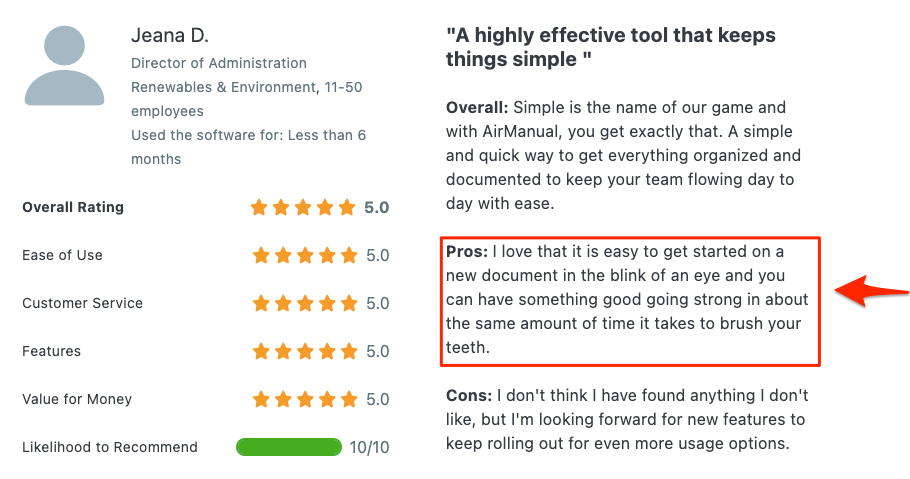
Task: Click the 10/10 recommendation score
Action: (x=369, y=447)
